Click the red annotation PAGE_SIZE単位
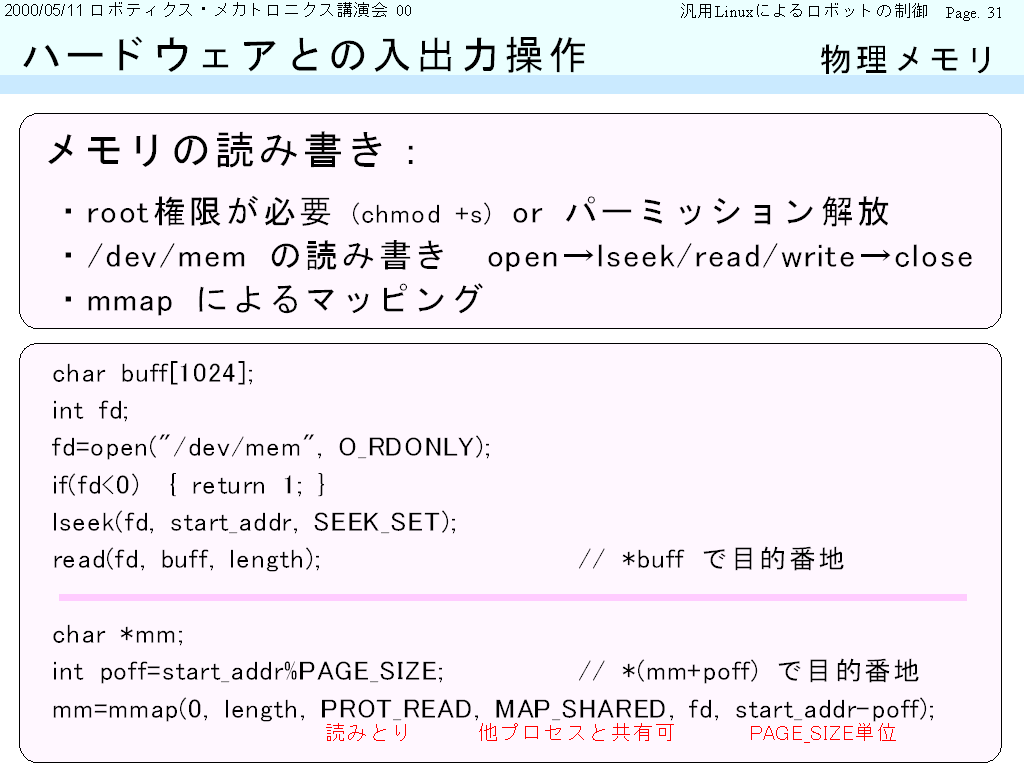Image resolution: width=1024 pixels, height=768 pixels. point(822,733)
